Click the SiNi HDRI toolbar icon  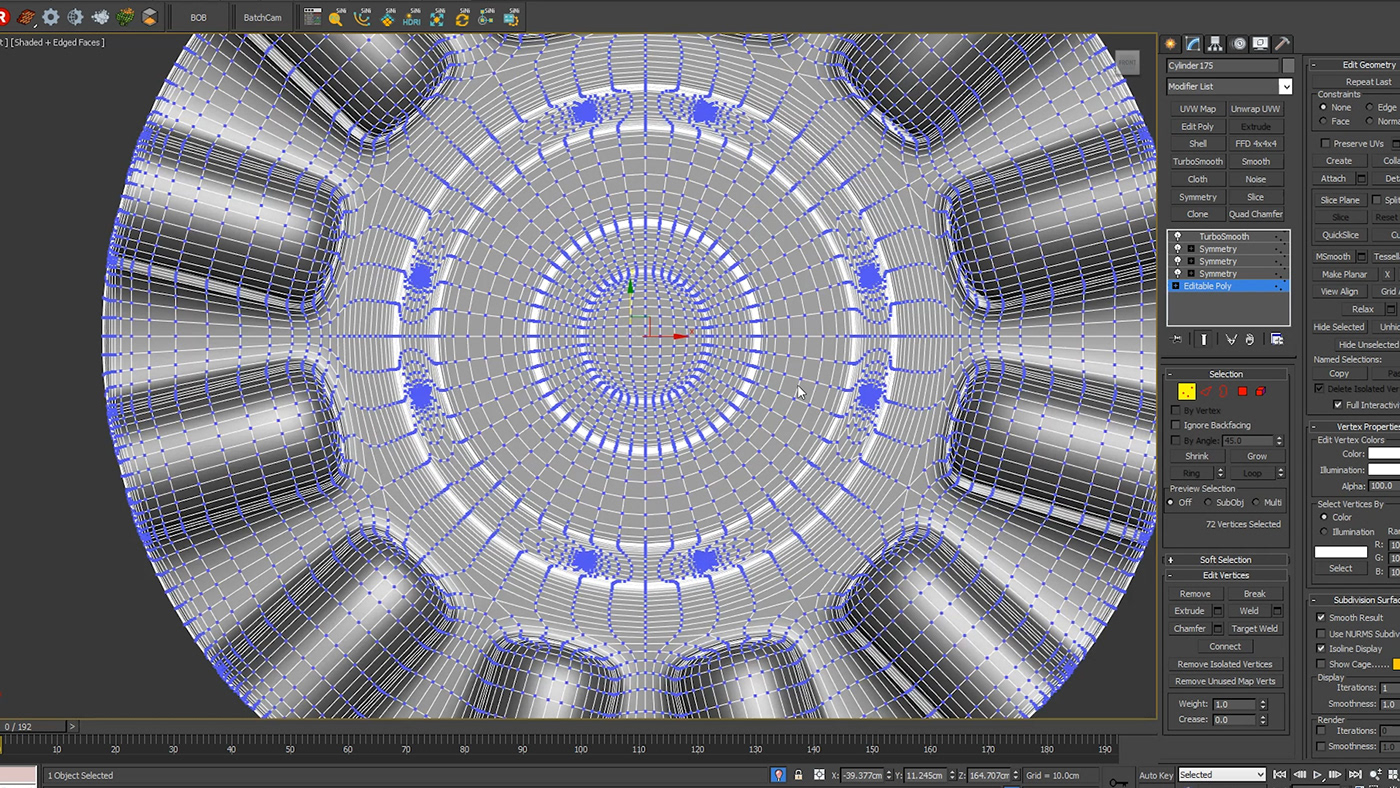click(411, 17)
